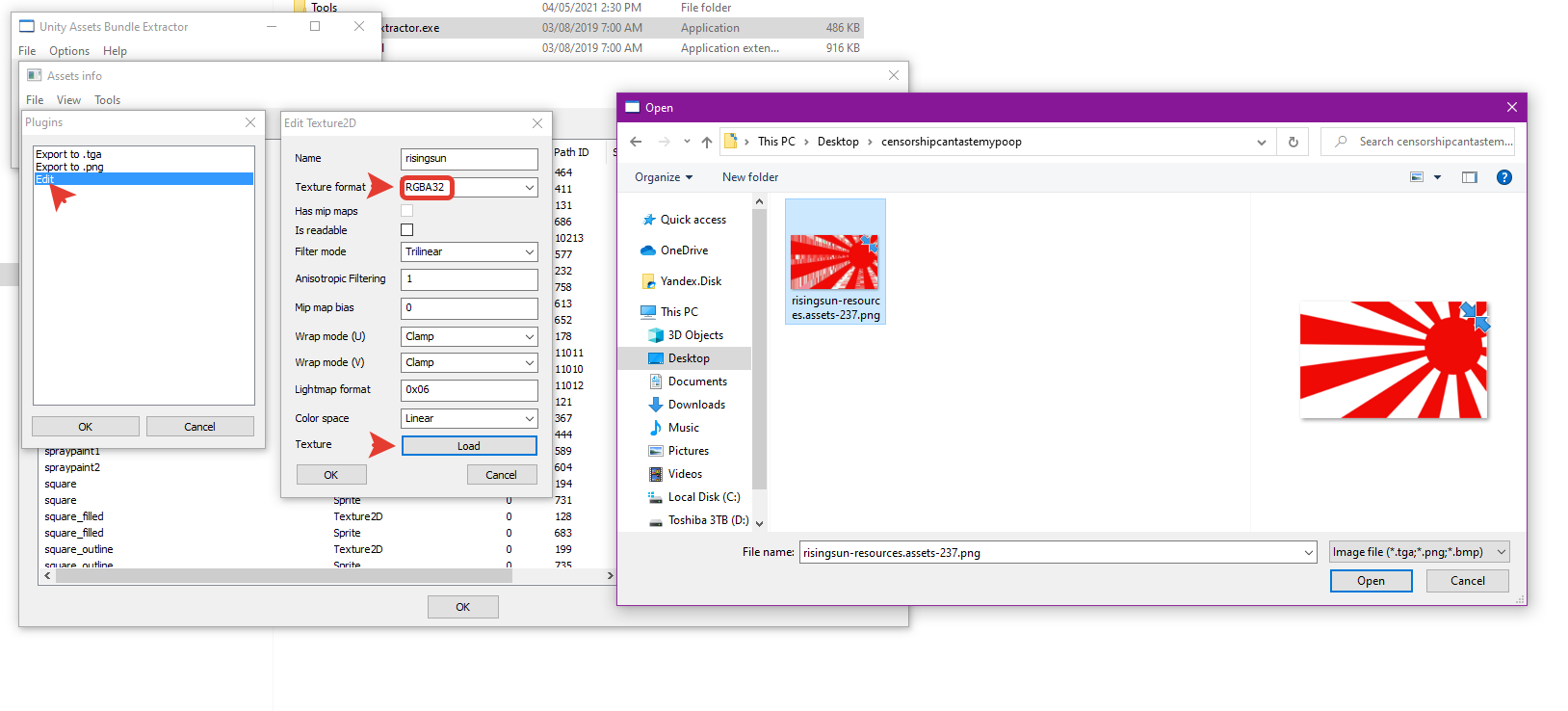Click the Name field containing risingsun
Viewport: 1568px width, 711px height.
(x=469, y=158)
